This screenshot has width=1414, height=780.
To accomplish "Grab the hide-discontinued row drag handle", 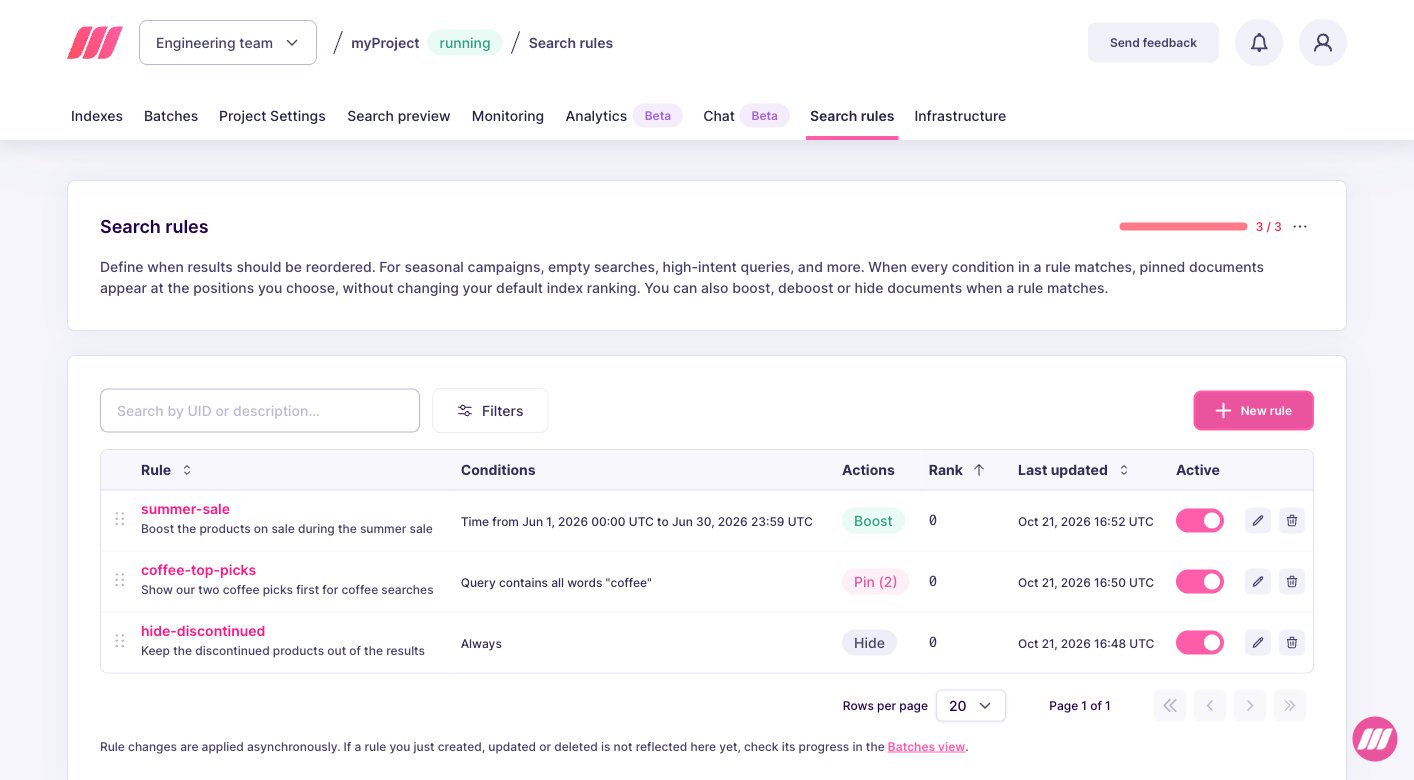I will 120,641.
